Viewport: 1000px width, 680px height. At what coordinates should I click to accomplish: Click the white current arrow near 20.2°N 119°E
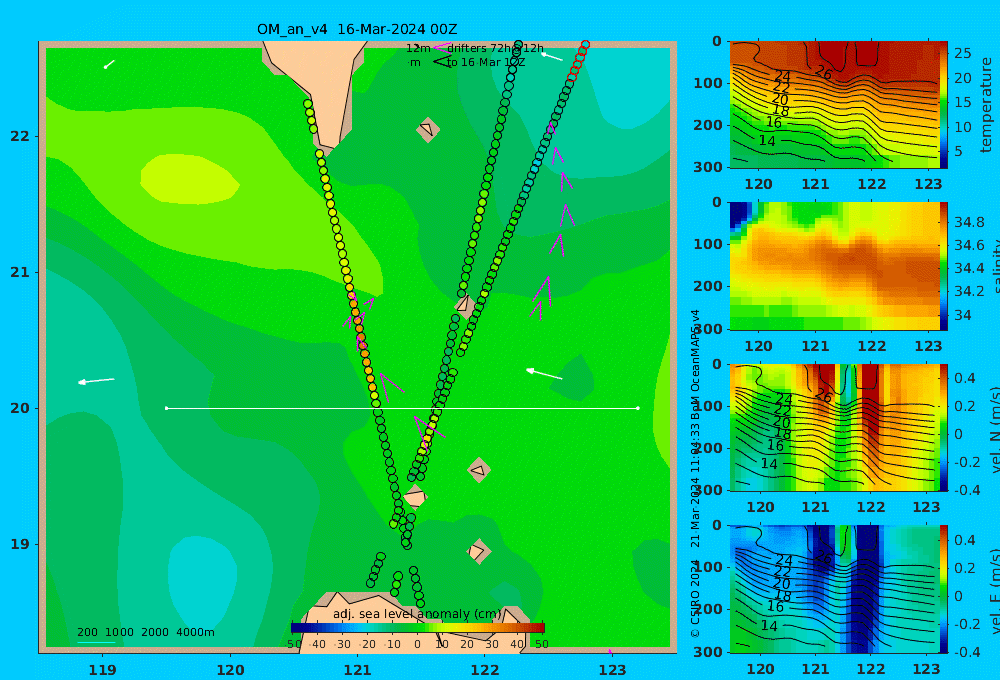click(x=96, y=381)
